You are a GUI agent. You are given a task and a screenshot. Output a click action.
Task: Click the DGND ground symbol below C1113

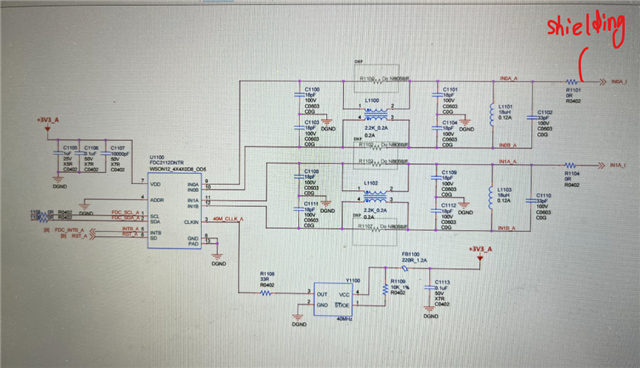[x=429, y=309]
